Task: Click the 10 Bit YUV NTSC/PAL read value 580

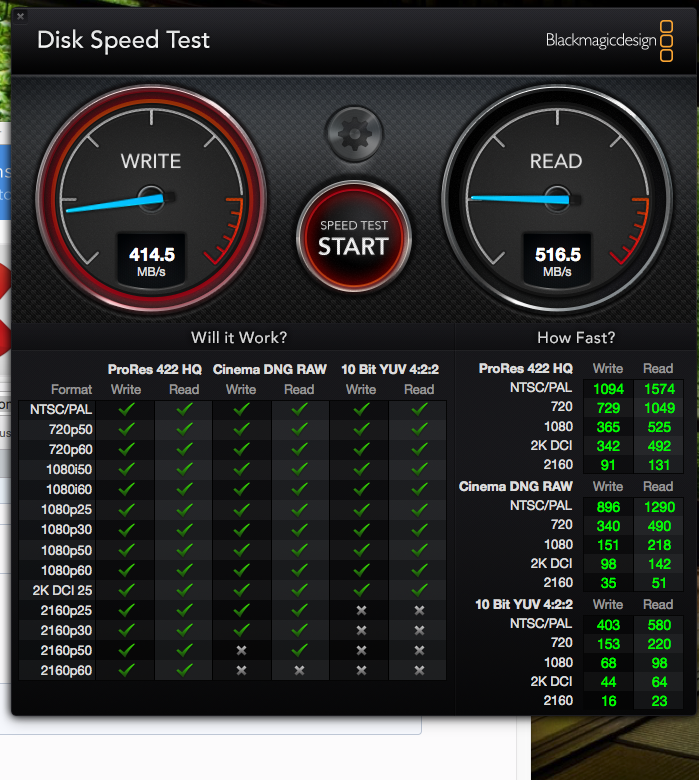Action: (659, 625)
